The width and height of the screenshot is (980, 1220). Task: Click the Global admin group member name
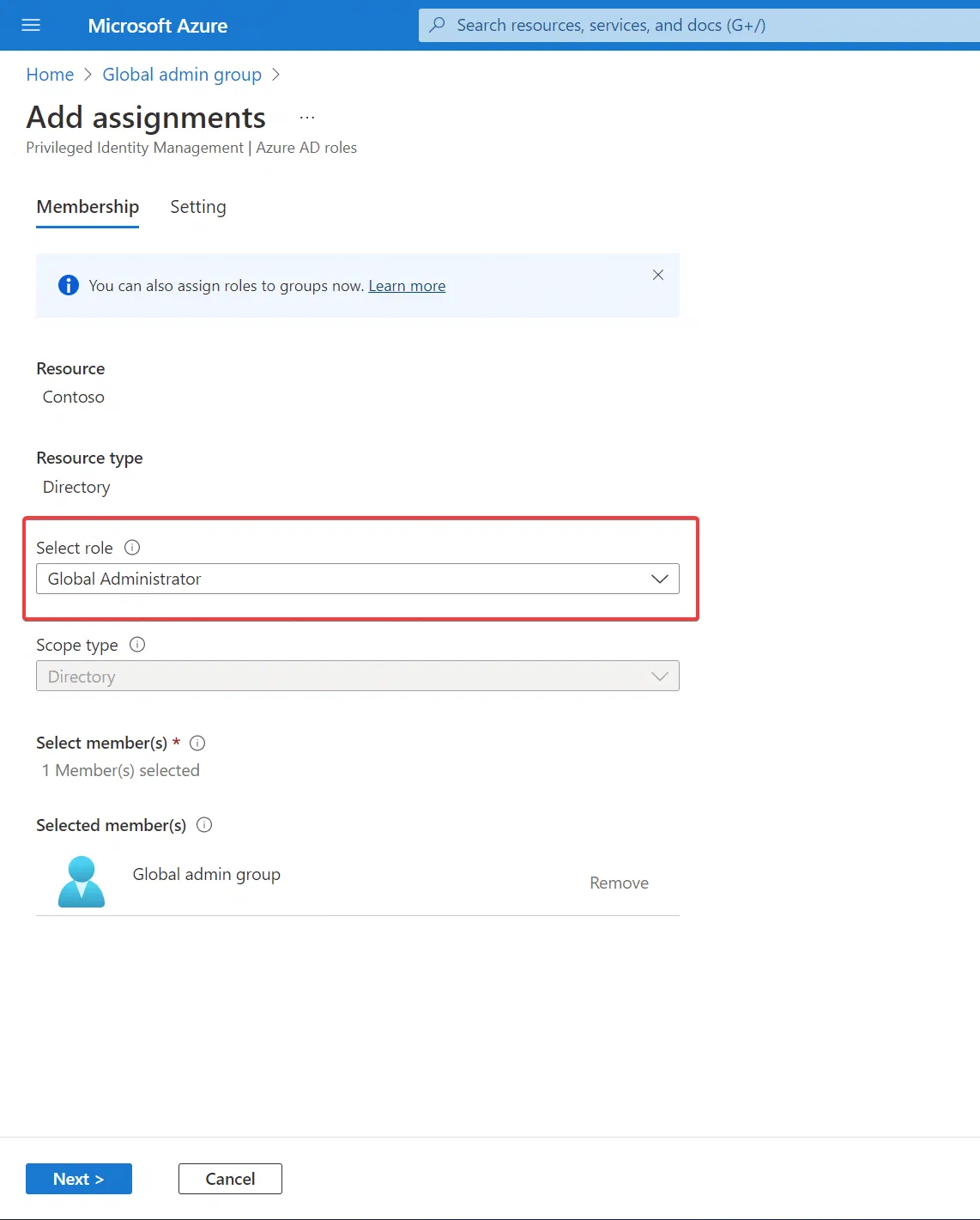(207, 874)
